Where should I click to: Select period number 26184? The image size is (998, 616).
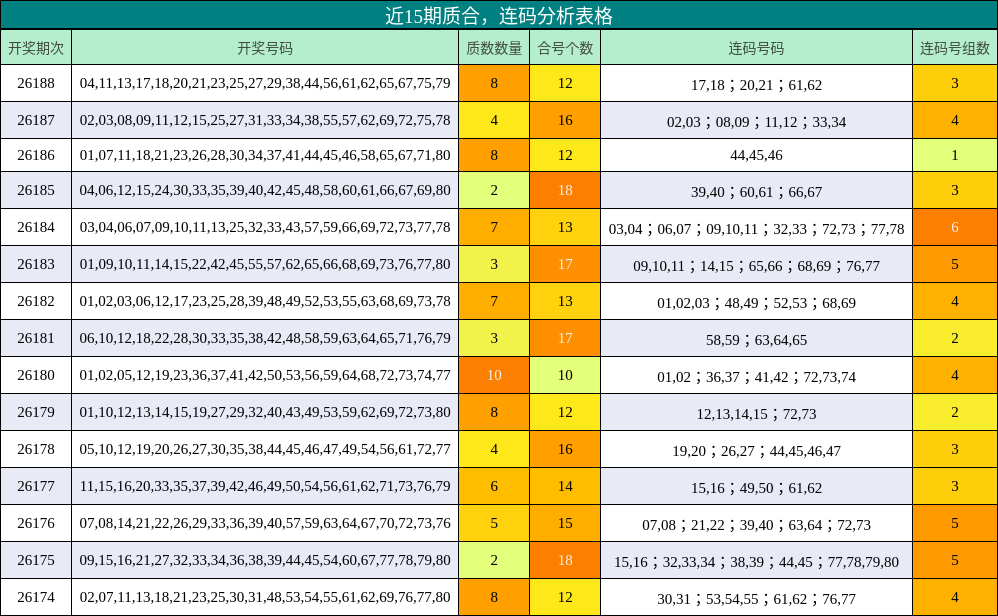(36, 227)
